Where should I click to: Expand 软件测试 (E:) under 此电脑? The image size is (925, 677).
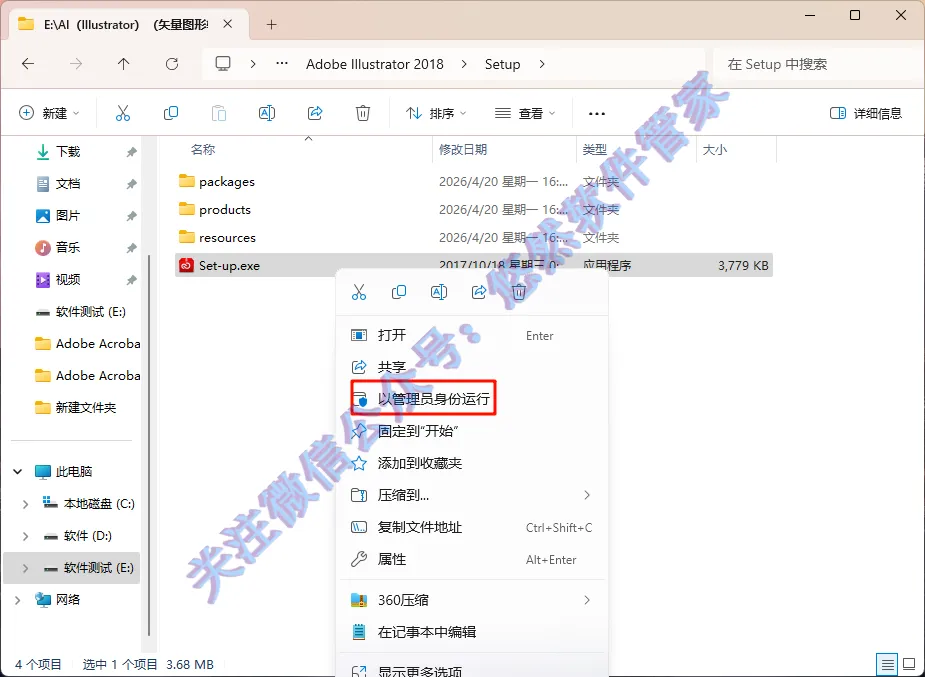click(25, 568)
